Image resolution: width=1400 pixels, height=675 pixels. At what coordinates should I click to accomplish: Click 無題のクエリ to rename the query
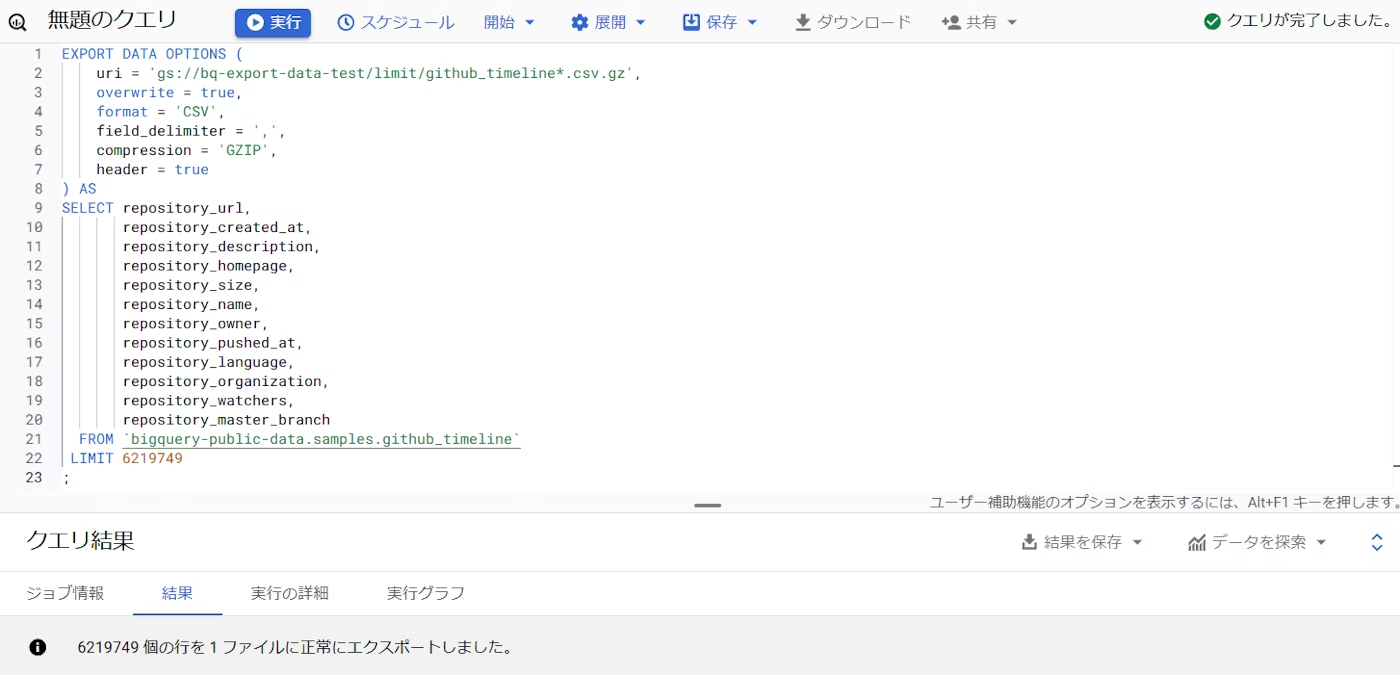click(x=113, y=18)
